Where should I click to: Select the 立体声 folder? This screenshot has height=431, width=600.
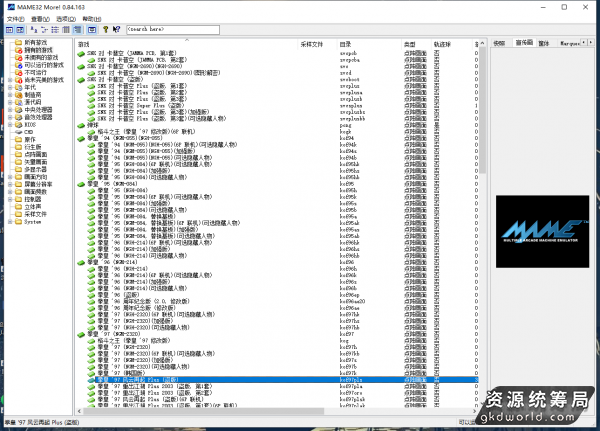[x=28, y=207]
